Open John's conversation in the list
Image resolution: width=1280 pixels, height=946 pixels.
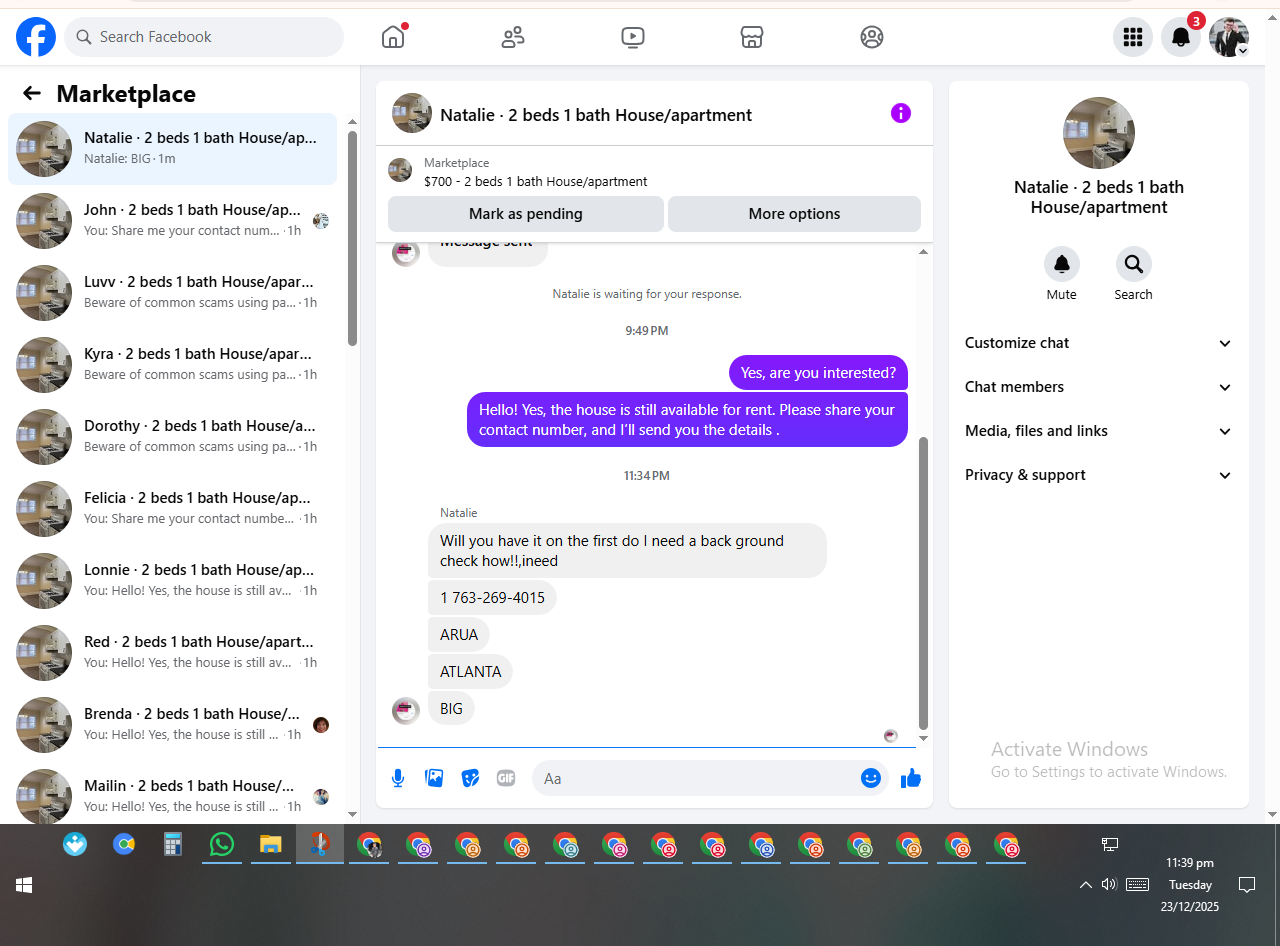coord(172,221)
